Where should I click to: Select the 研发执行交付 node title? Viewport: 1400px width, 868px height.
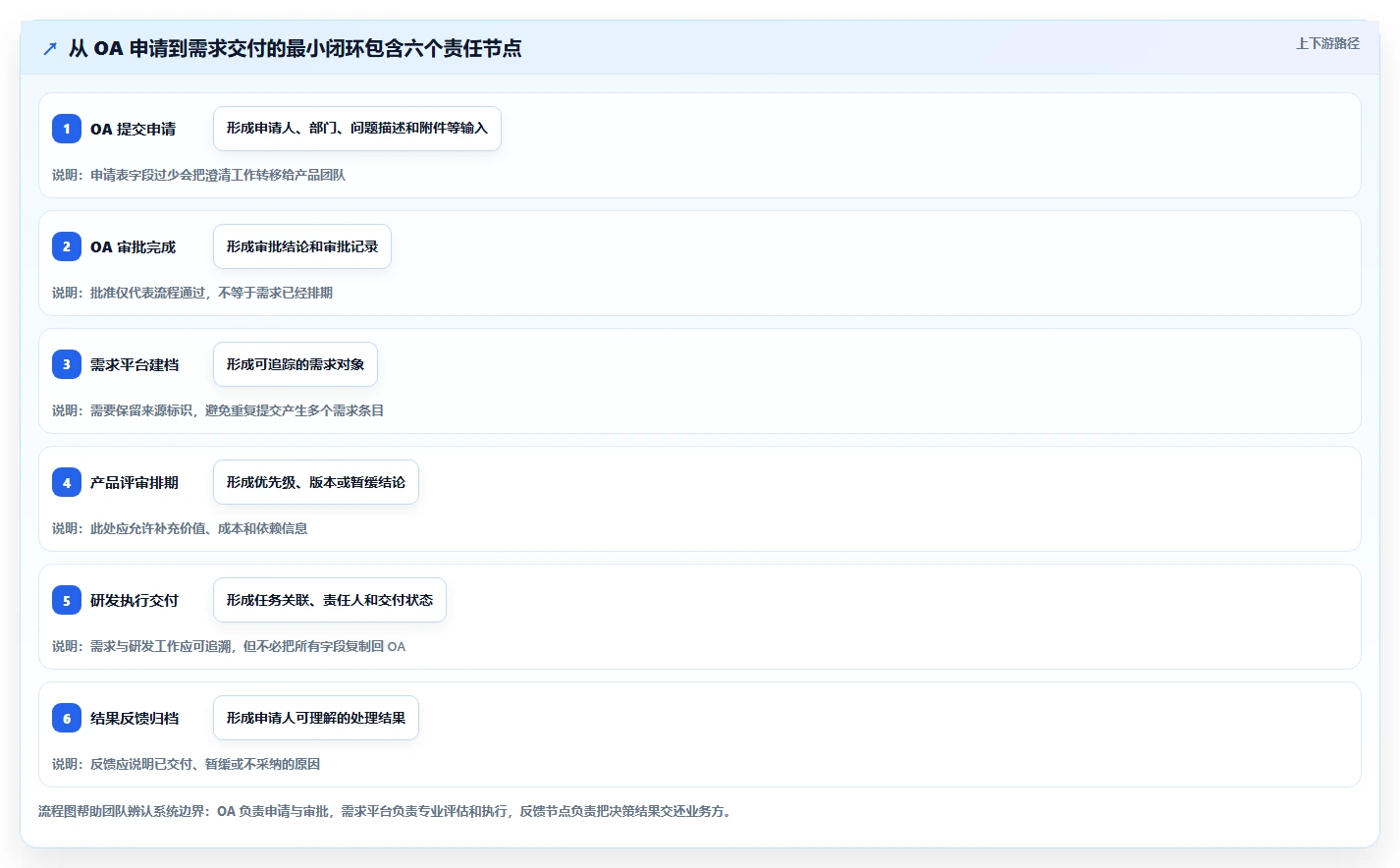tap(135, 600)
